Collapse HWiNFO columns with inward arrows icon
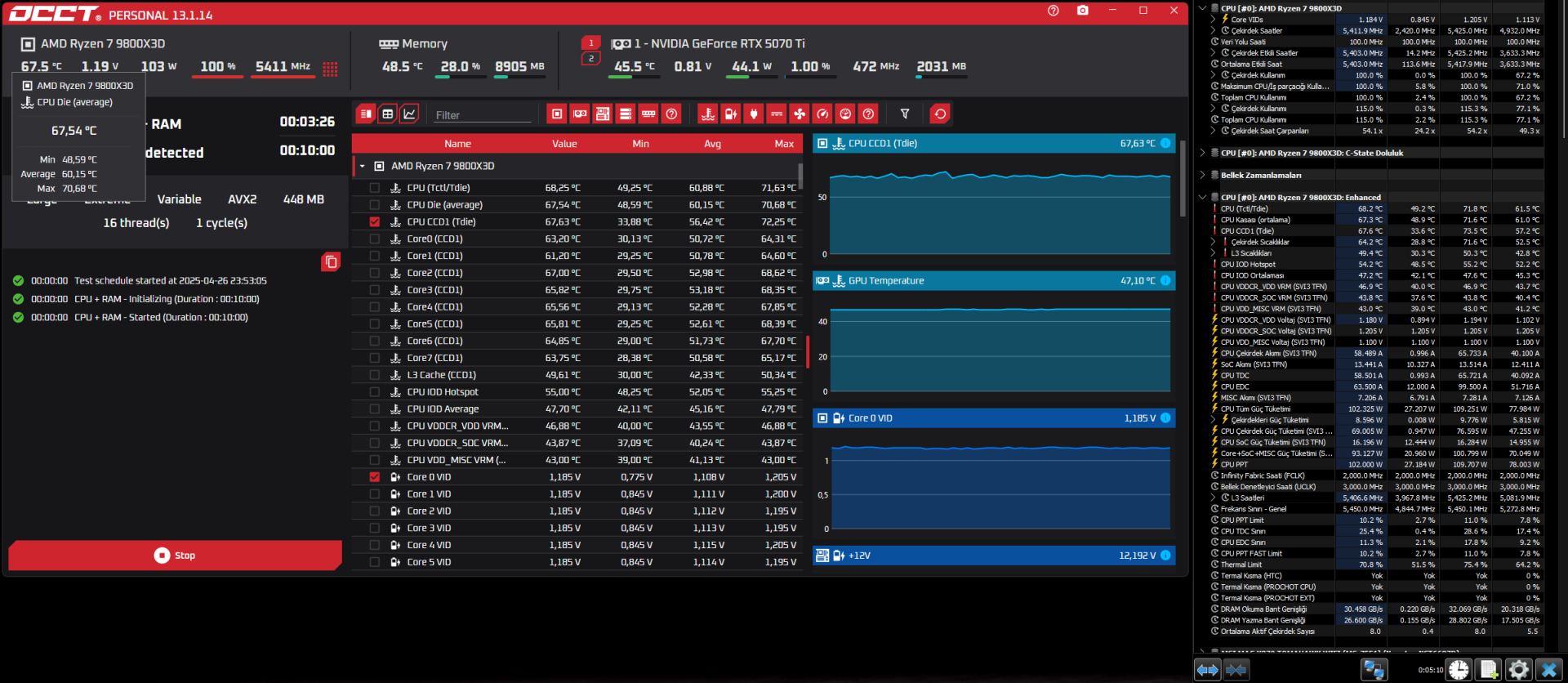 coord(1236,670)
